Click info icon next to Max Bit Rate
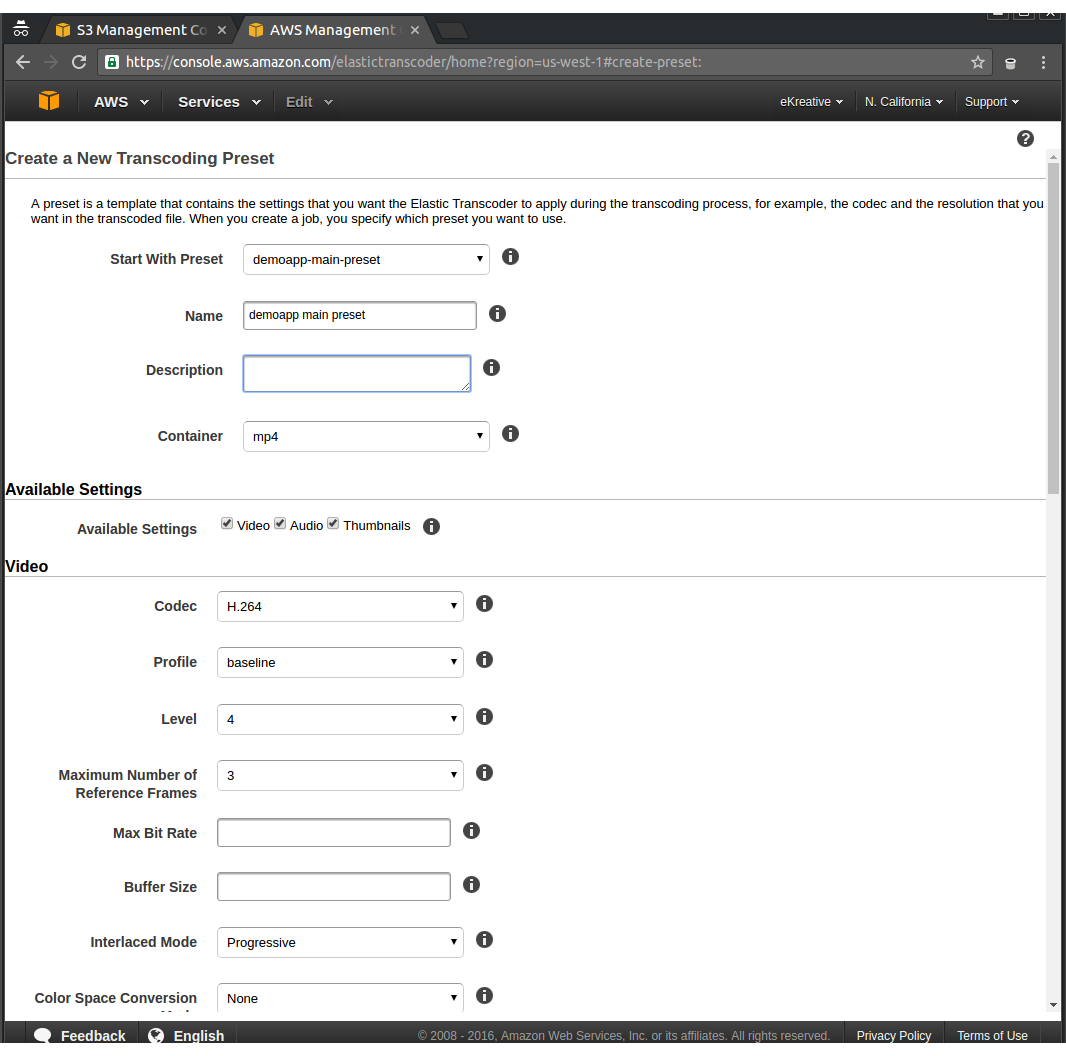Image resolution: width=1066 pixels, height=1056 pixels. tap(472, 830)
